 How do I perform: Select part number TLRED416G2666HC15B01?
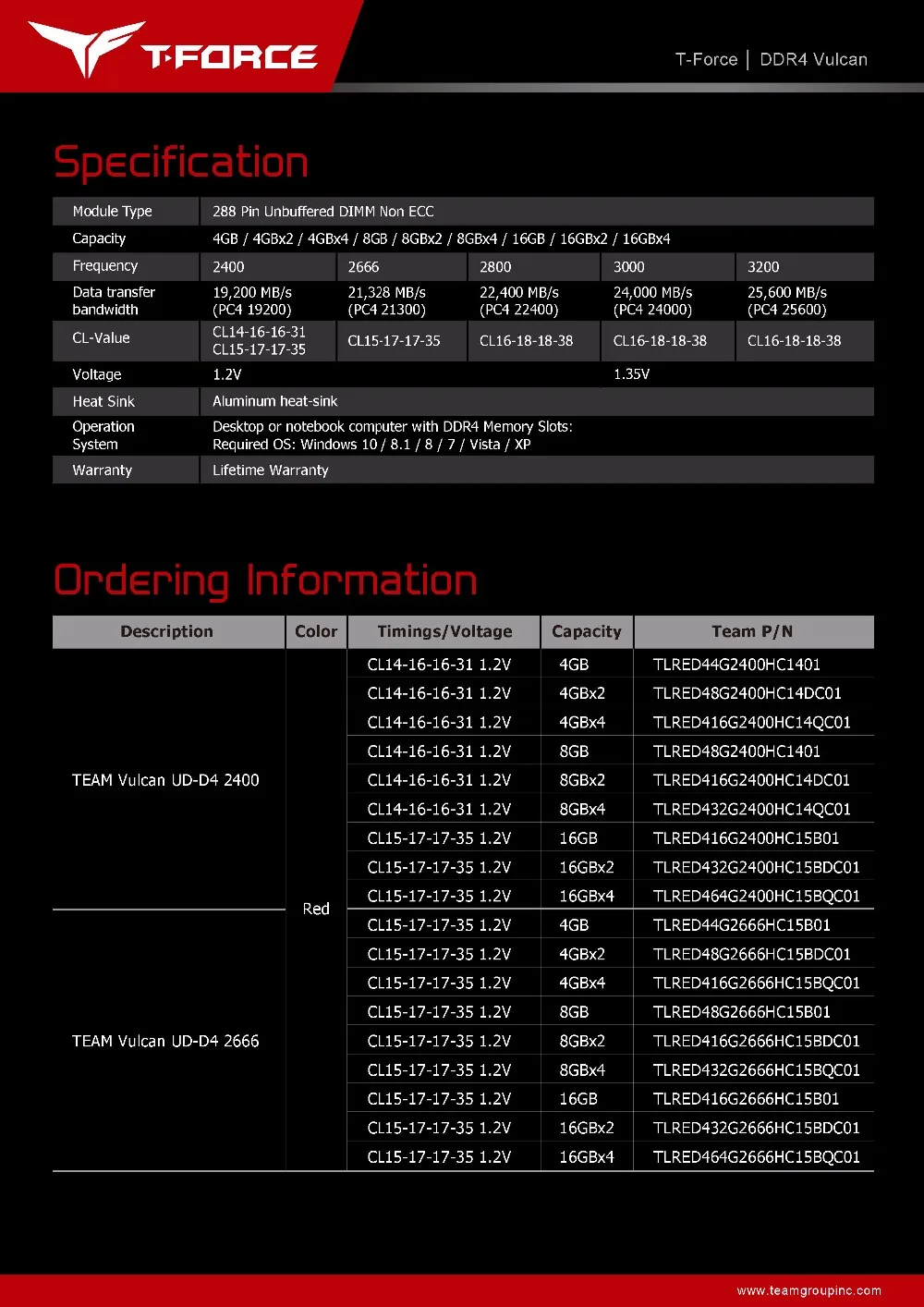[x=747, y=1099]
